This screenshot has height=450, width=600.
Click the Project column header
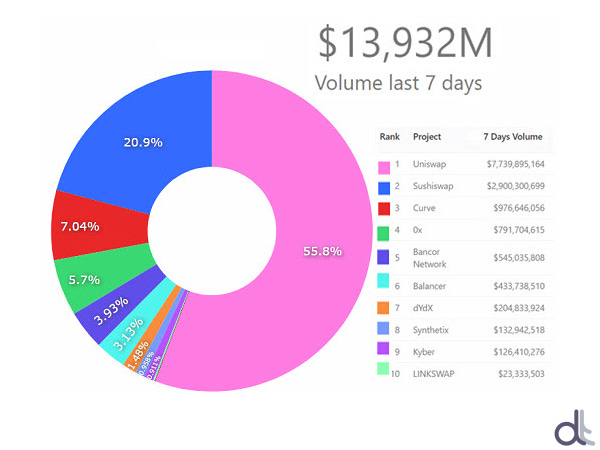point(427,137)
